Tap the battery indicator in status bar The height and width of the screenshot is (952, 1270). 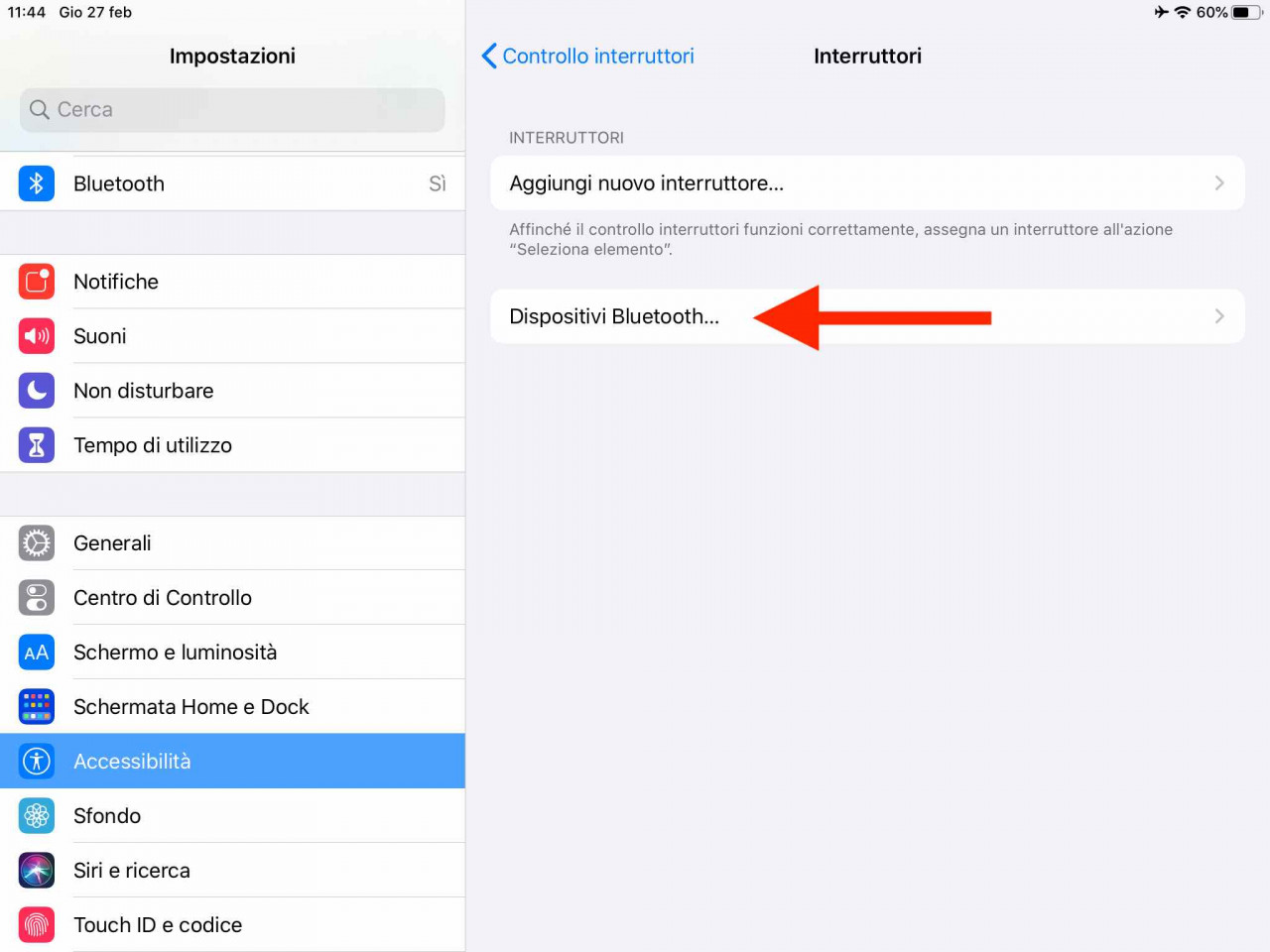click(x=1248, y=12)
